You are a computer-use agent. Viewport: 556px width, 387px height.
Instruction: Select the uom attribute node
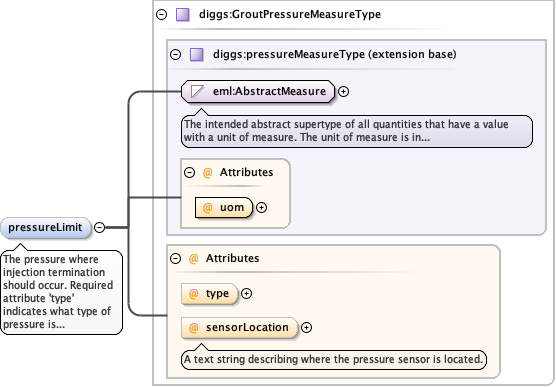(224, 208)
